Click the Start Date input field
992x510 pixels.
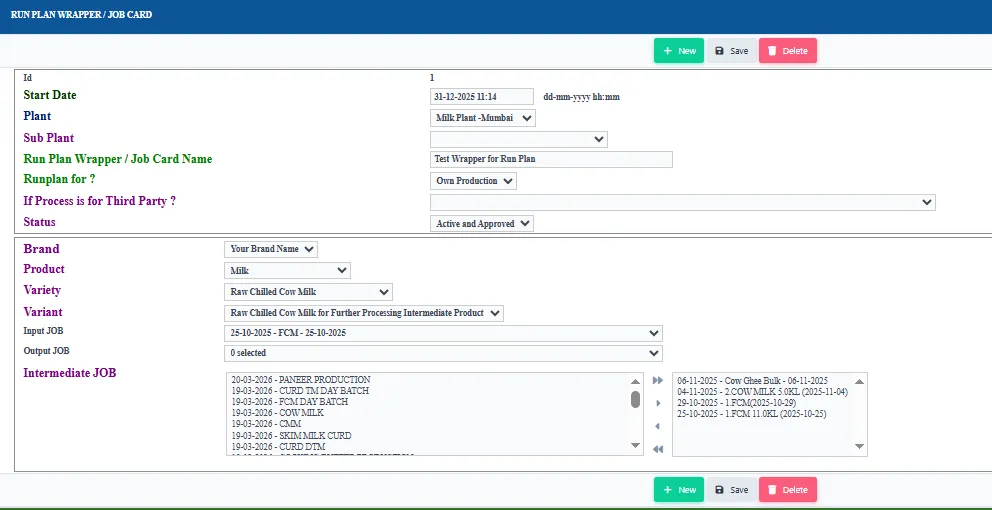(482, 97)
